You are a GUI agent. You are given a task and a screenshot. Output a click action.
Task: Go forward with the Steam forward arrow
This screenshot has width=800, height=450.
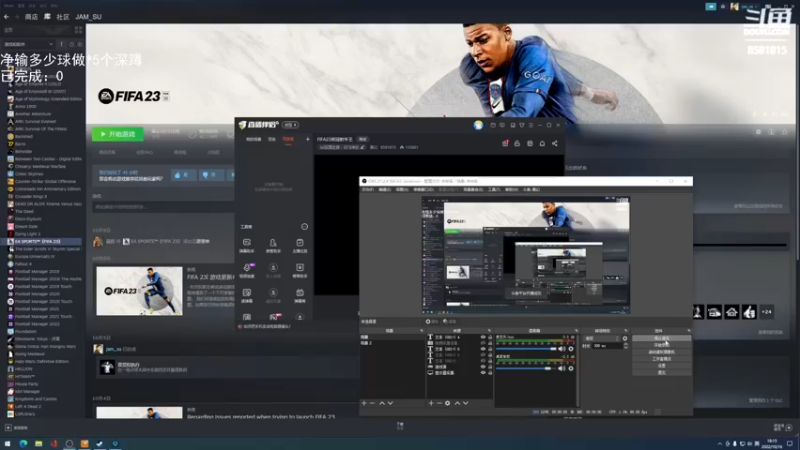[x=16, y=17]
